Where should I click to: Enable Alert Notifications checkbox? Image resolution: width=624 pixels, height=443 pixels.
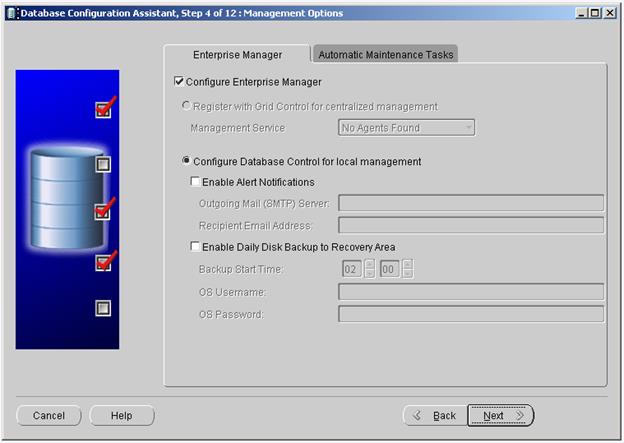click(x=195, y=182)
